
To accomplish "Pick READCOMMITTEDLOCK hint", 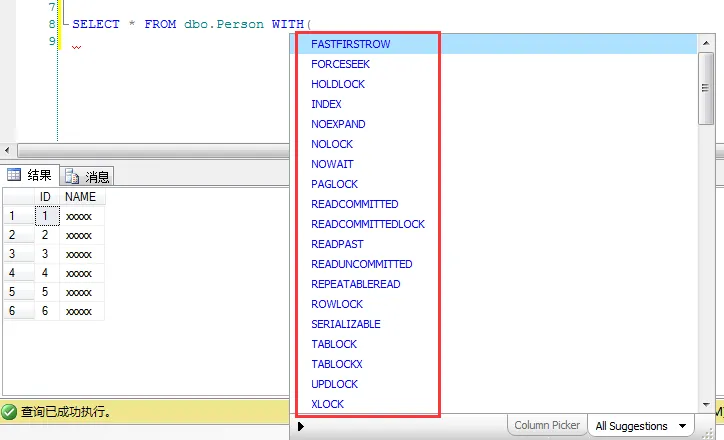I will pyautogui.click(x=368, y=224).
